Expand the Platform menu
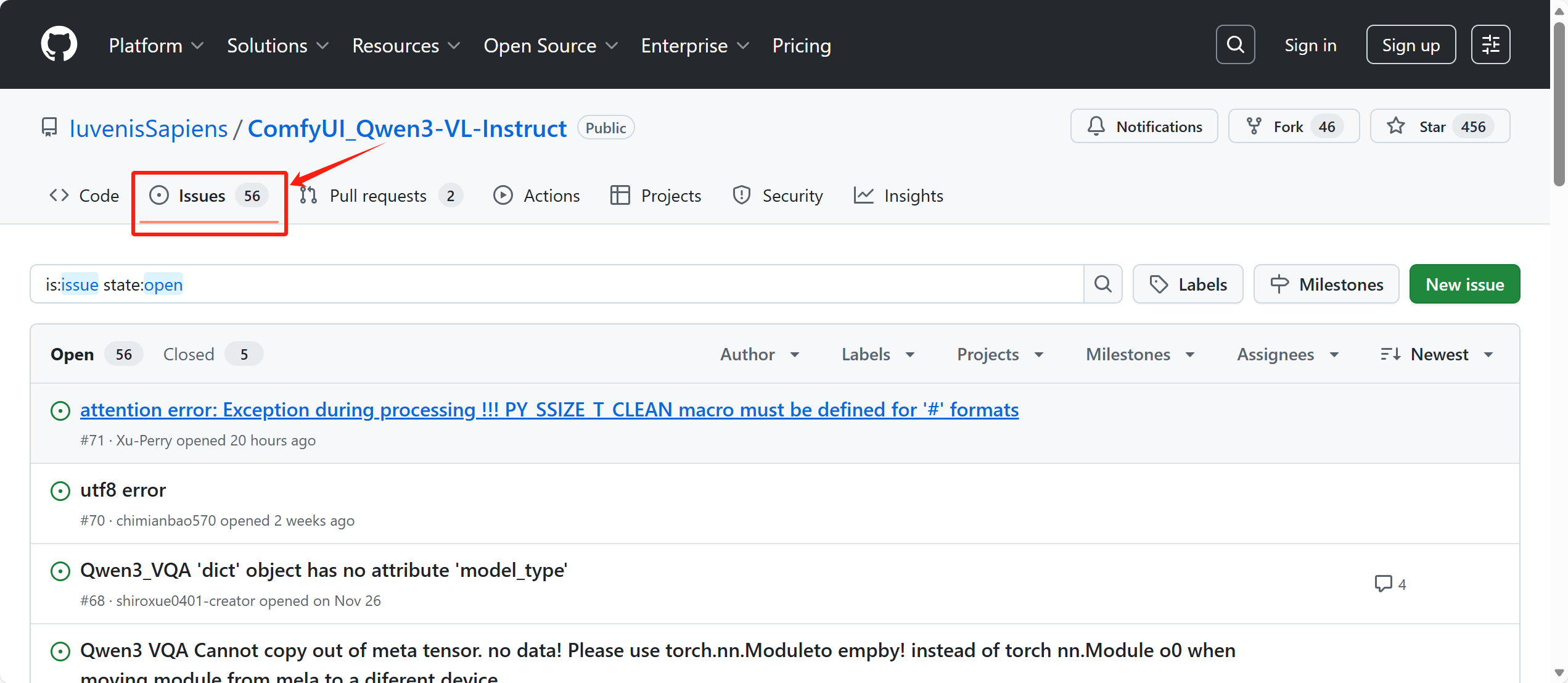The image size is (1568, 683). click(155, 46)
